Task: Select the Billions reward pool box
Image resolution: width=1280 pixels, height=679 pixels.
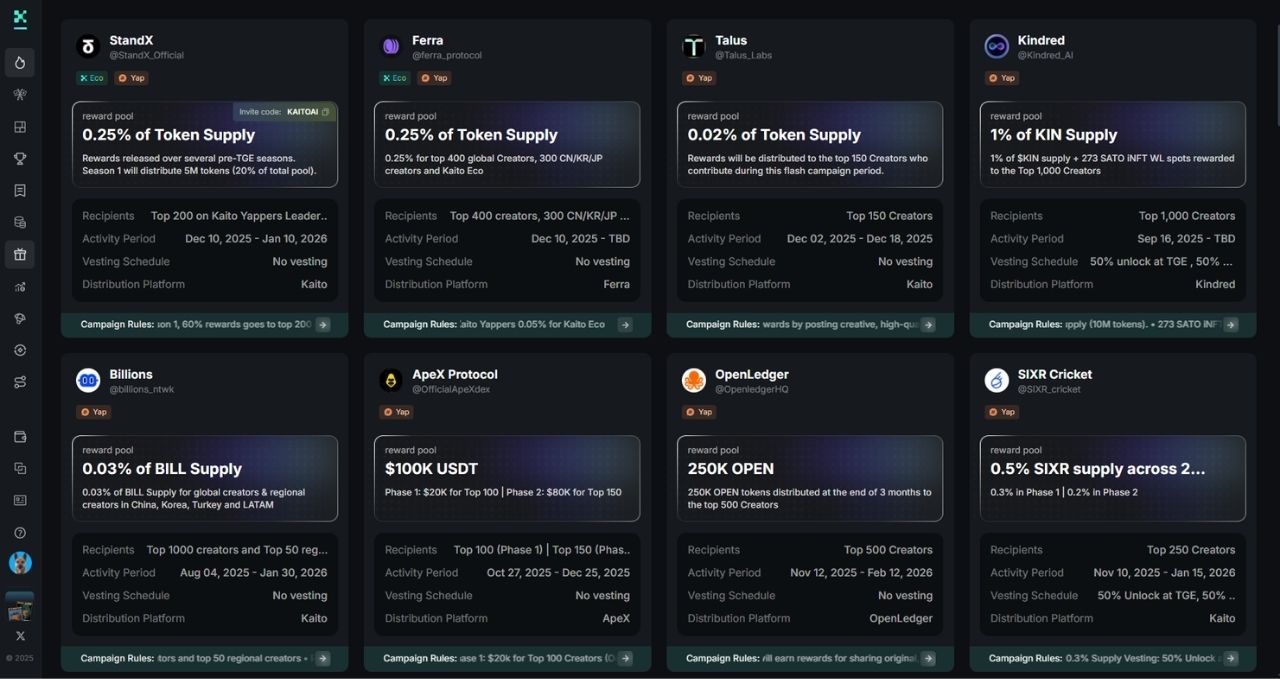Action: coord(204,478)
